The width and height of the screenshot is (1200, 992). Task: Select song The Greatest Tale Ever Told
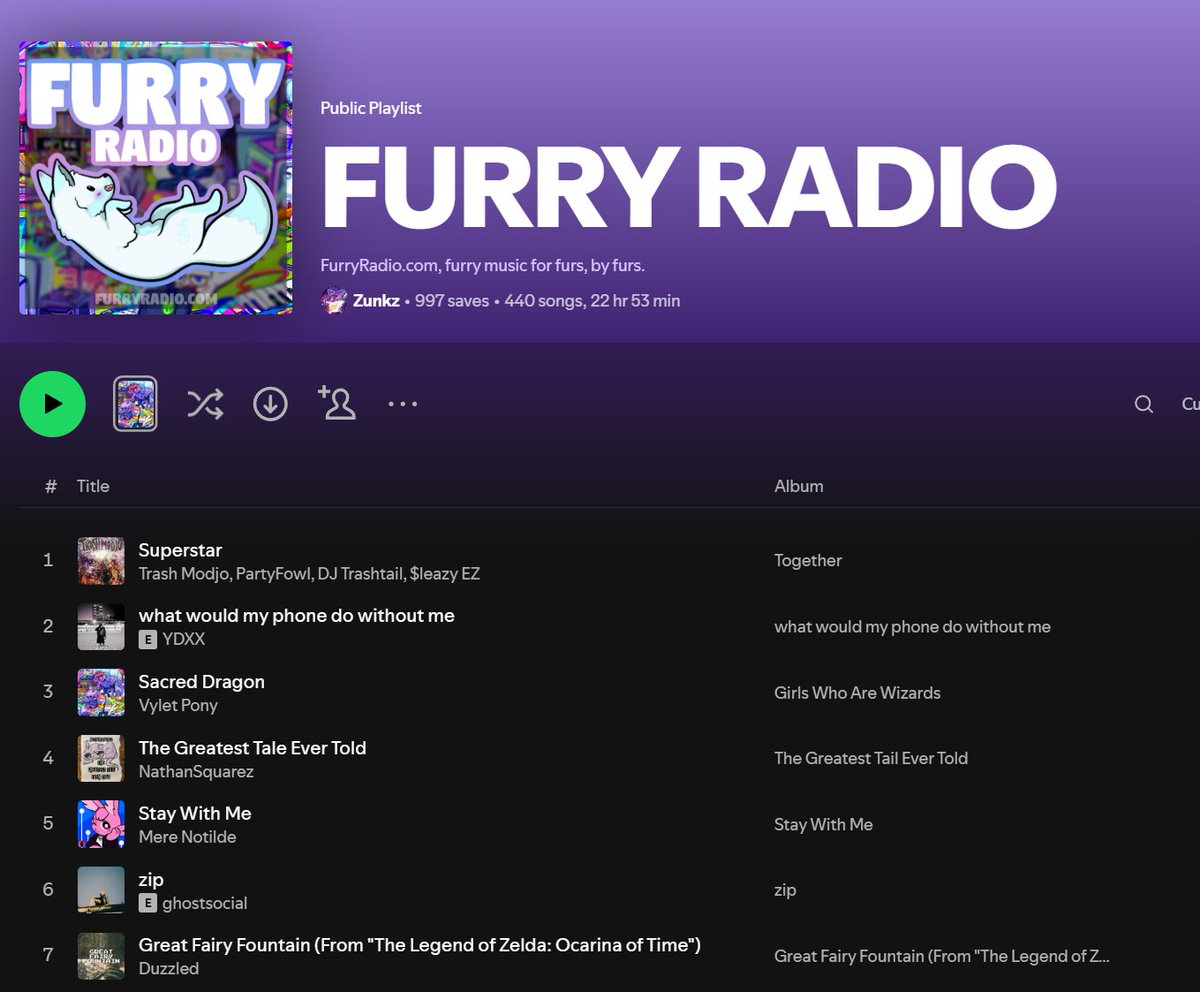252,748
